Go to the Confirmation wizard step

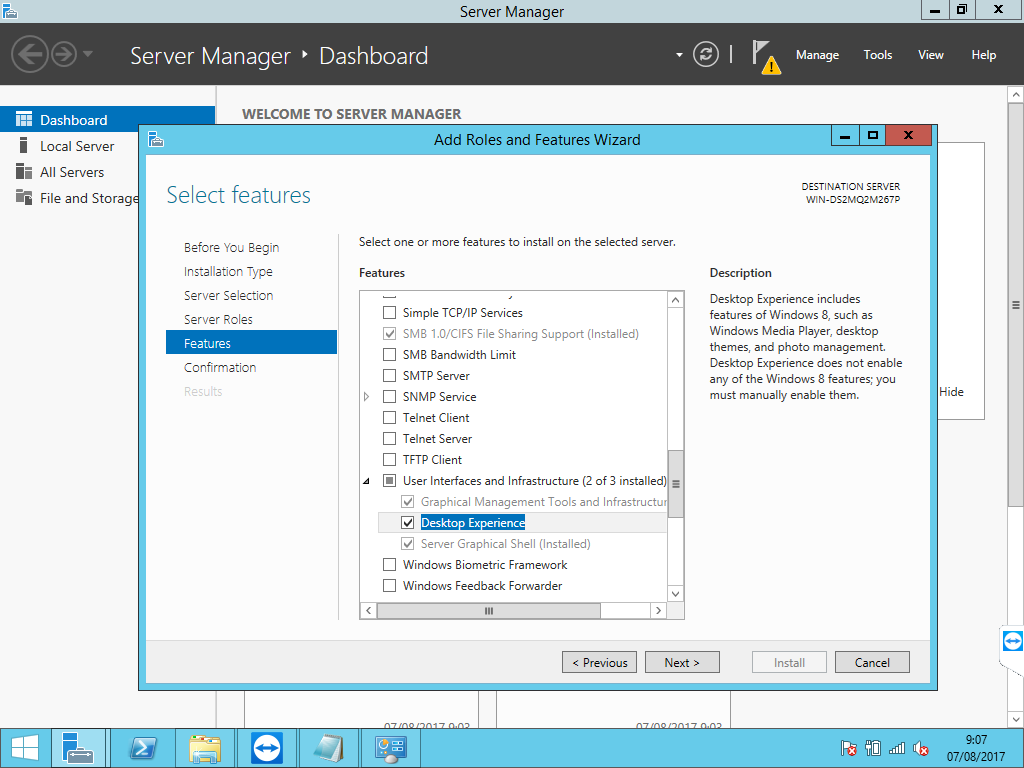pyautogui.click(x=220, y=367)
